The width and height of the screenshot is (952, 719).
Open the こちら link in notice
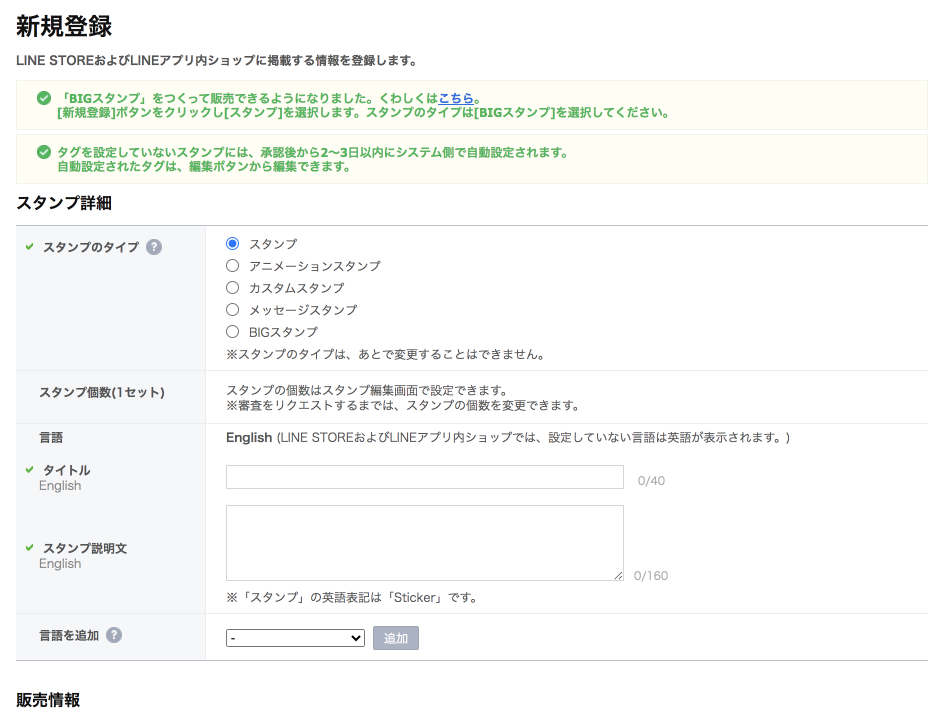tap(455, 98)
